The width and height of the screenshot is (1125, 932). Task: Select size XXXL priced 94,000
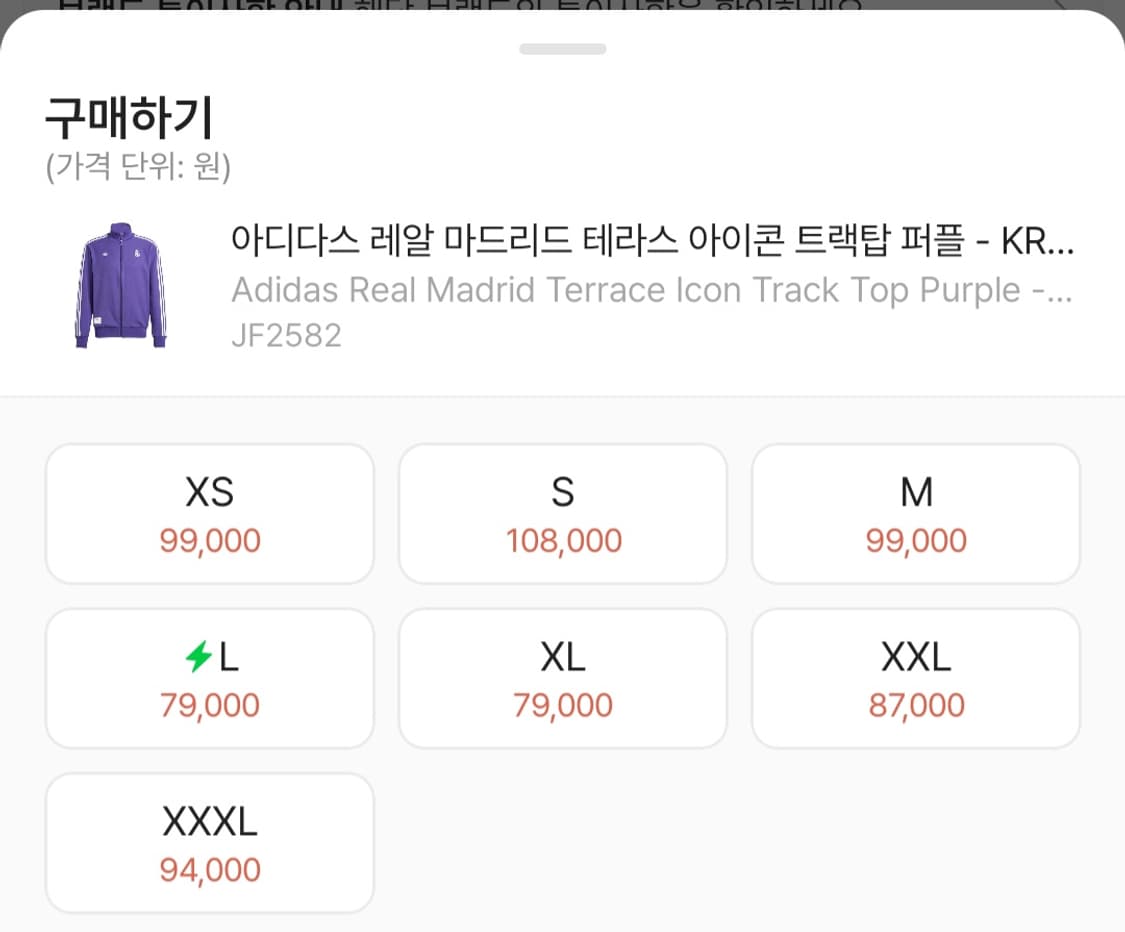[209, 842]
